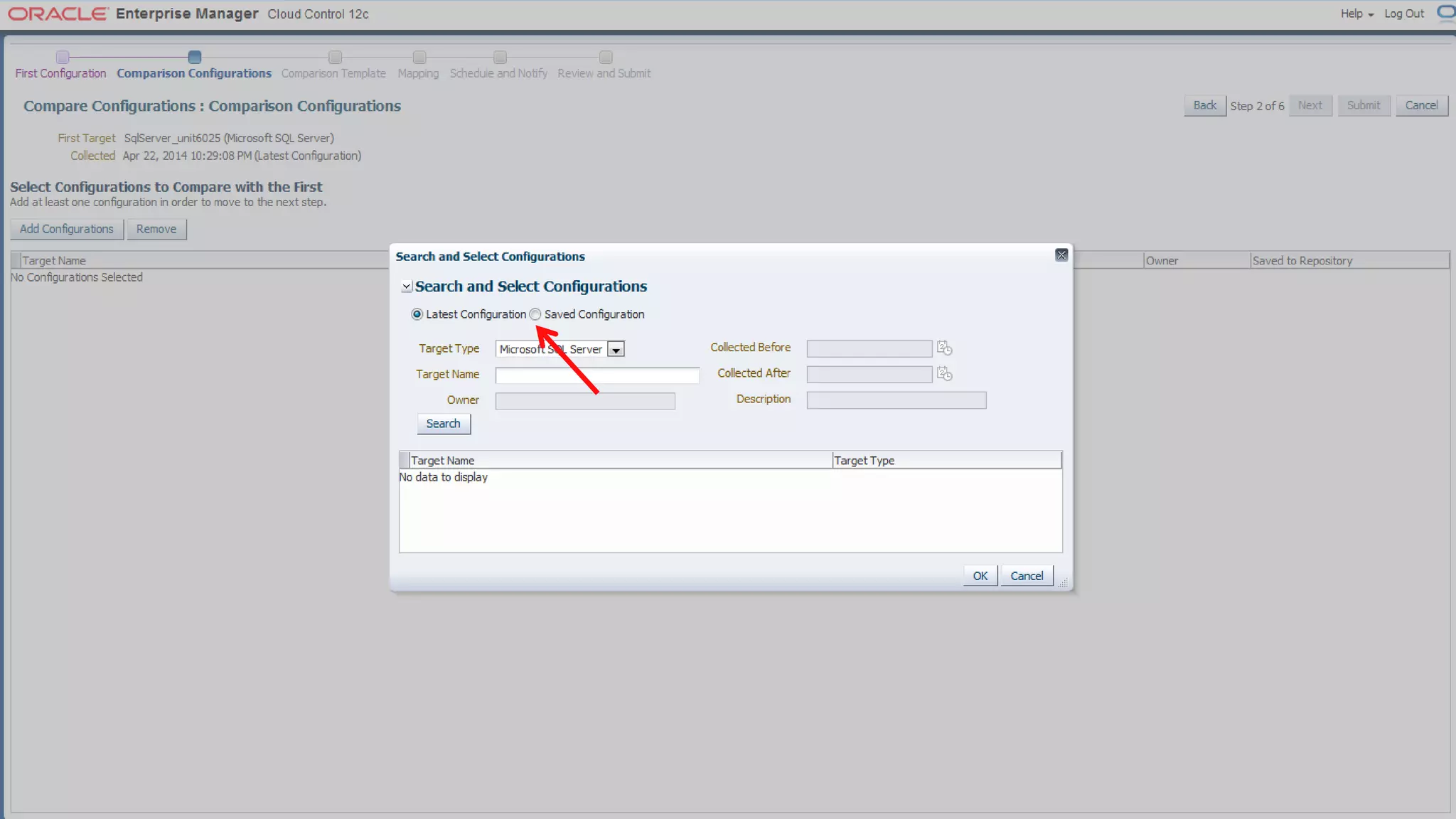Viewport: 1456px width, 819px height.
Task: Click the First Configuration step marker icon
Action: [x=63, y=57]
